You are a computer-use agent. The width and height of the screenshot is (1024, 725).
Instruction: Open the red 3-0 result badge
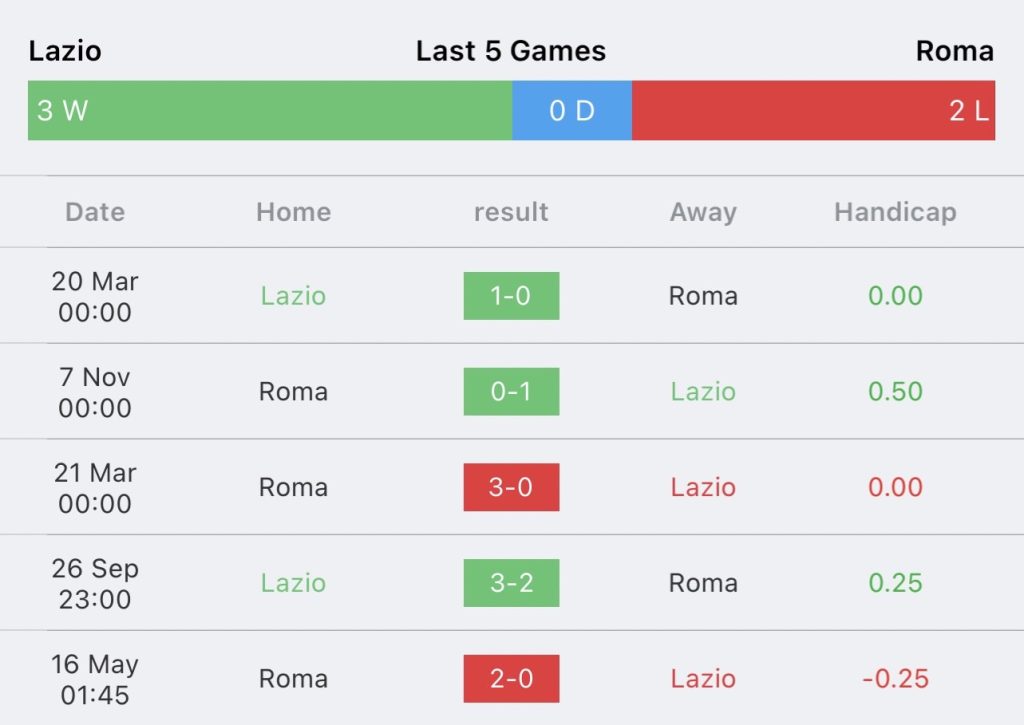[x=511, y=487]
